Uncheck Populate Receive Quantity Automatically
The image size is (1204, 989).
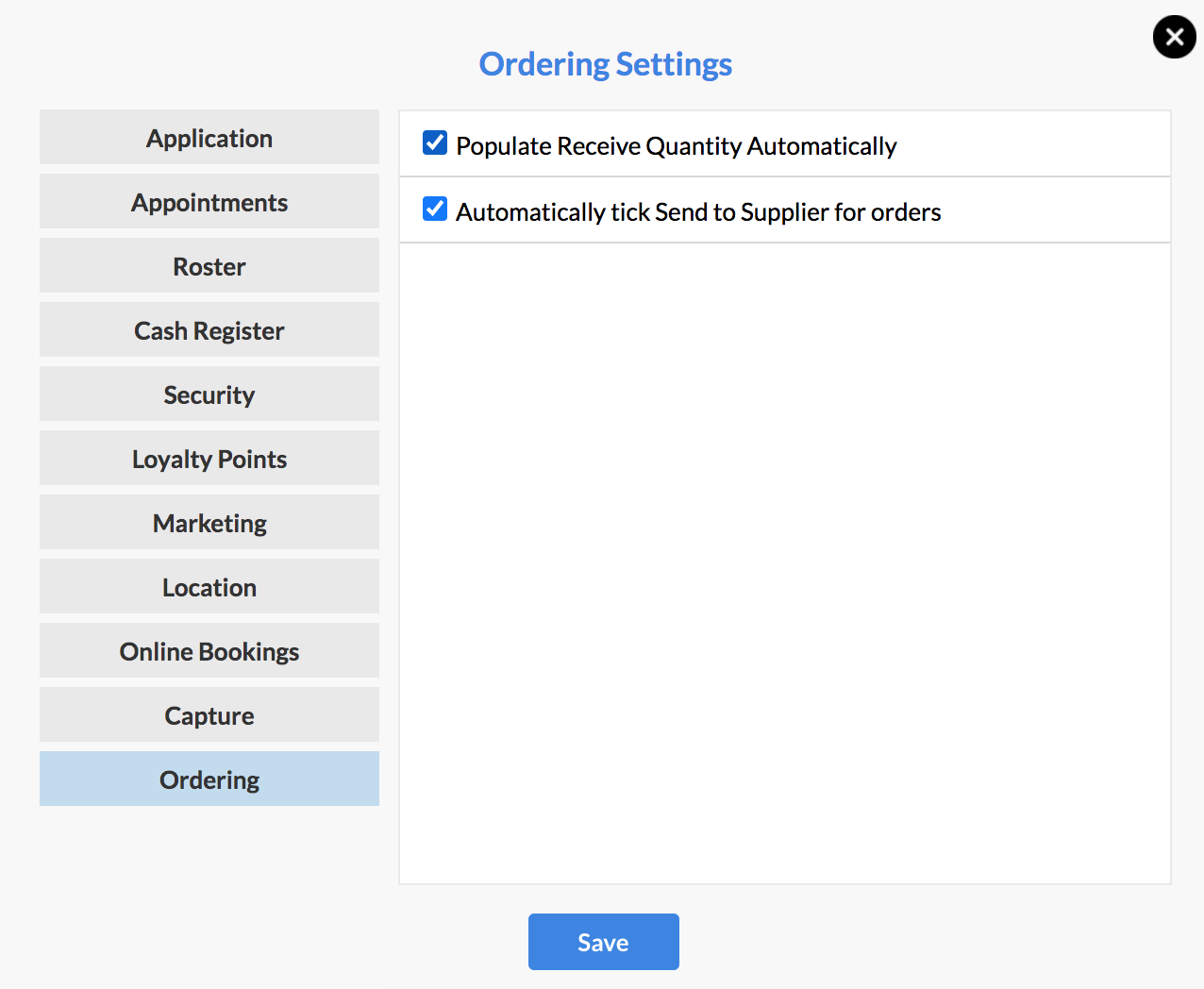pos(435,142)
